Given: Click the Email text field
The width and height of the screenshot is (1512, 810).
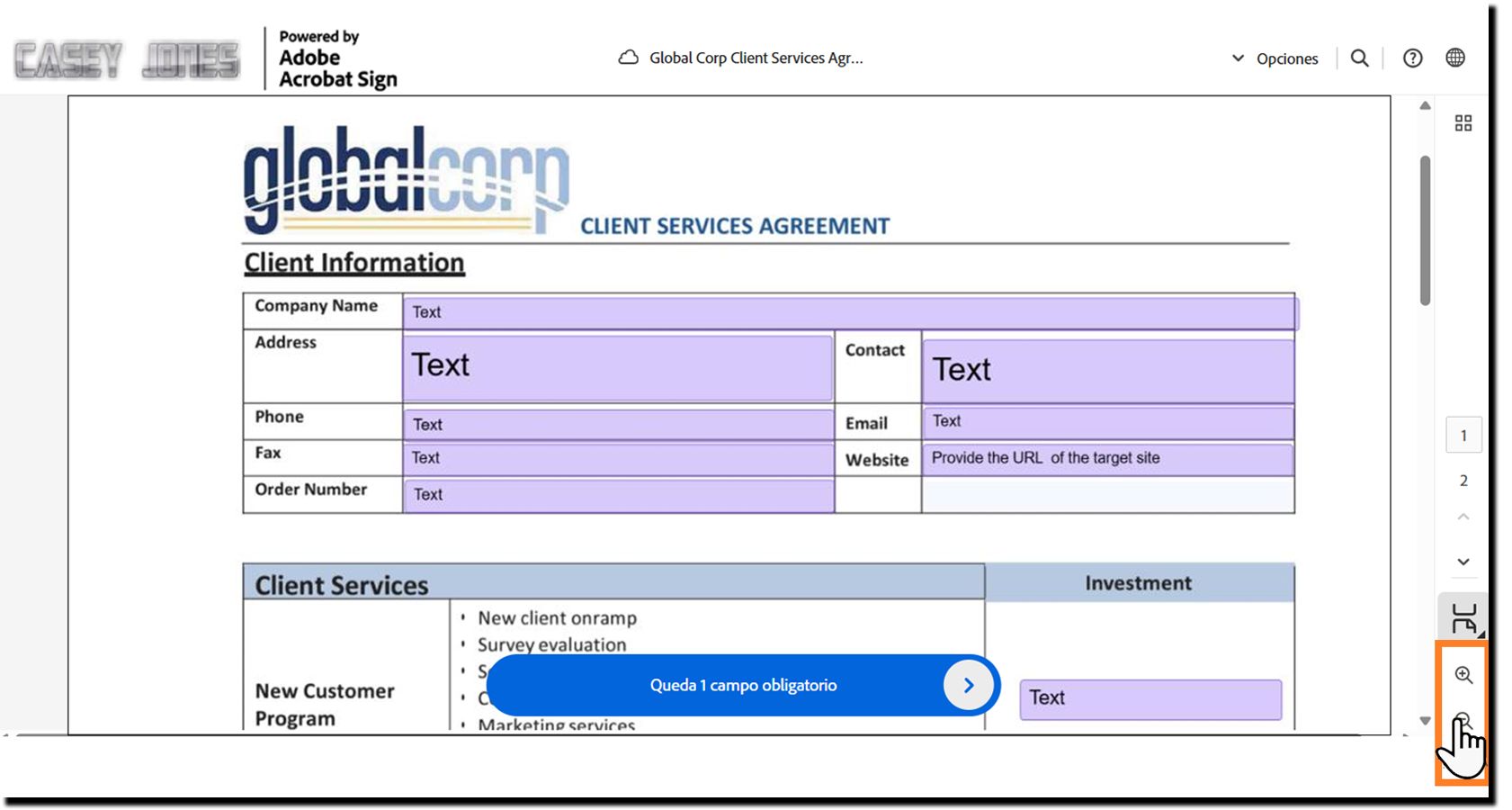Looking at the screenshot, I should [x=1108, y=421].
